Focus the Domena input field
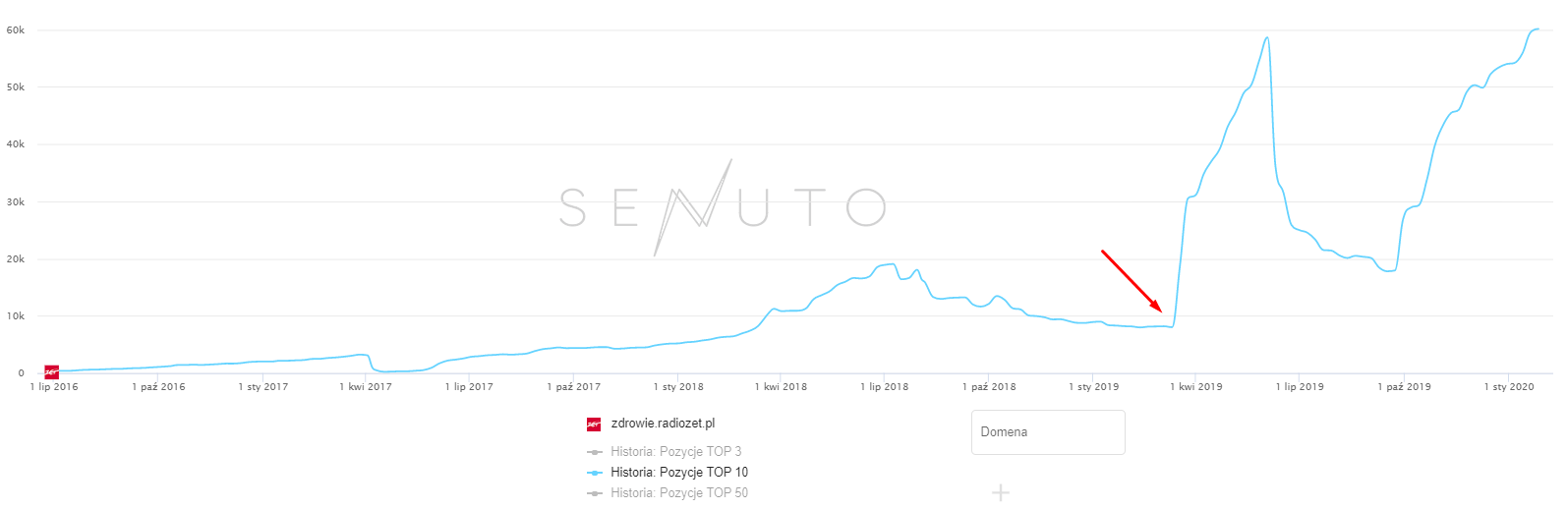Image resolution: width=1568 pixels, height=510 pixels. pos(1047,432)
